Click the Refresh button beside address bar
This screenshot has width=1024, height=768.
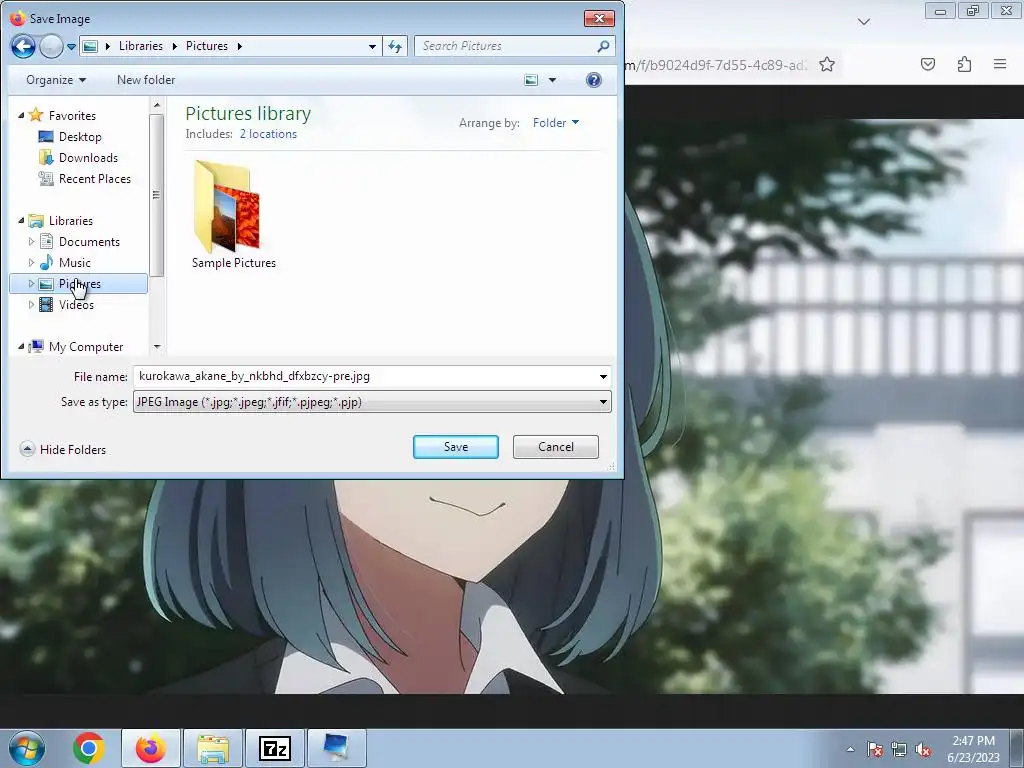(x=395, y=46)
